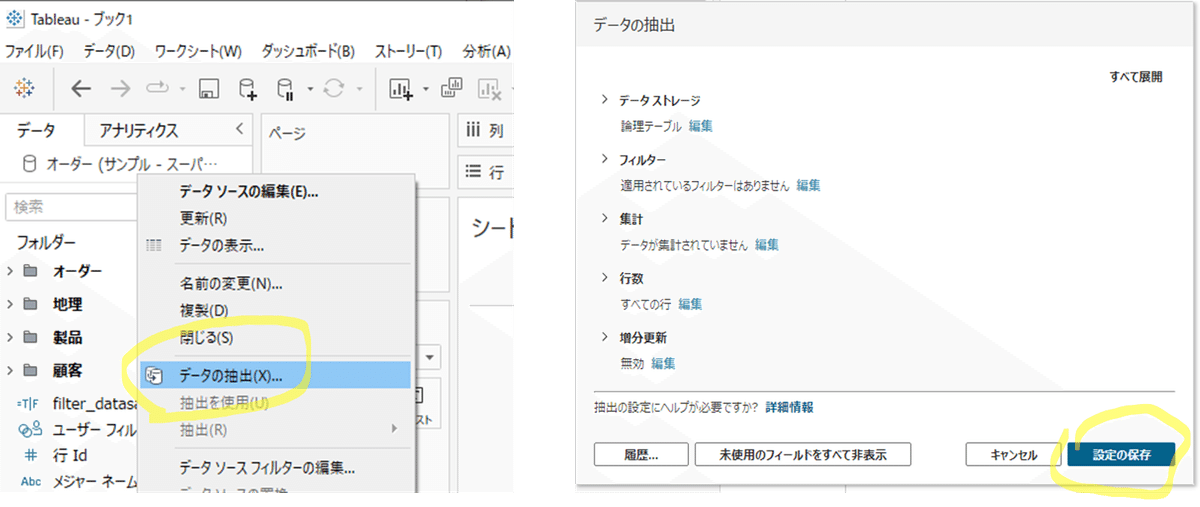Click the New Worksheet chart-plus icon
1200x507 pixels.
pyautogui.click(x=401, y=89)
